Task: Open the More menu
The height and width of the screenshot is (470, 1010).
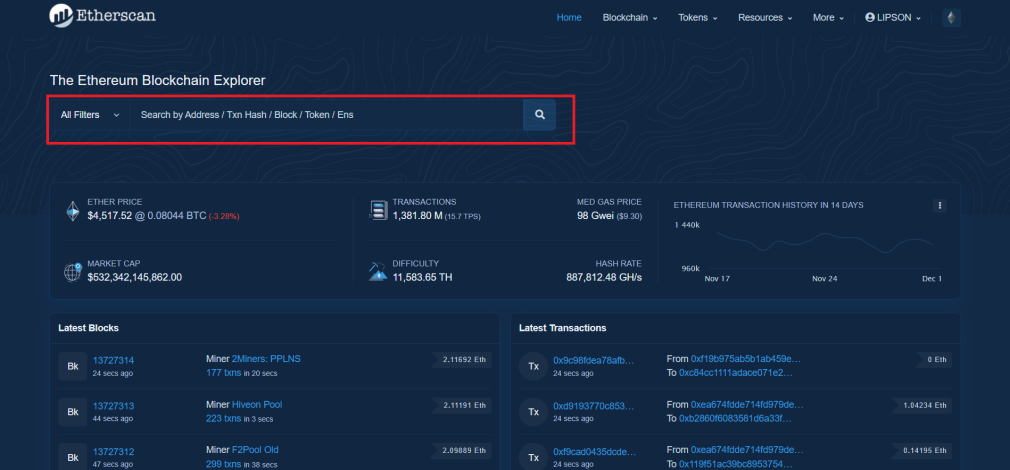Action: coord(828,17)
